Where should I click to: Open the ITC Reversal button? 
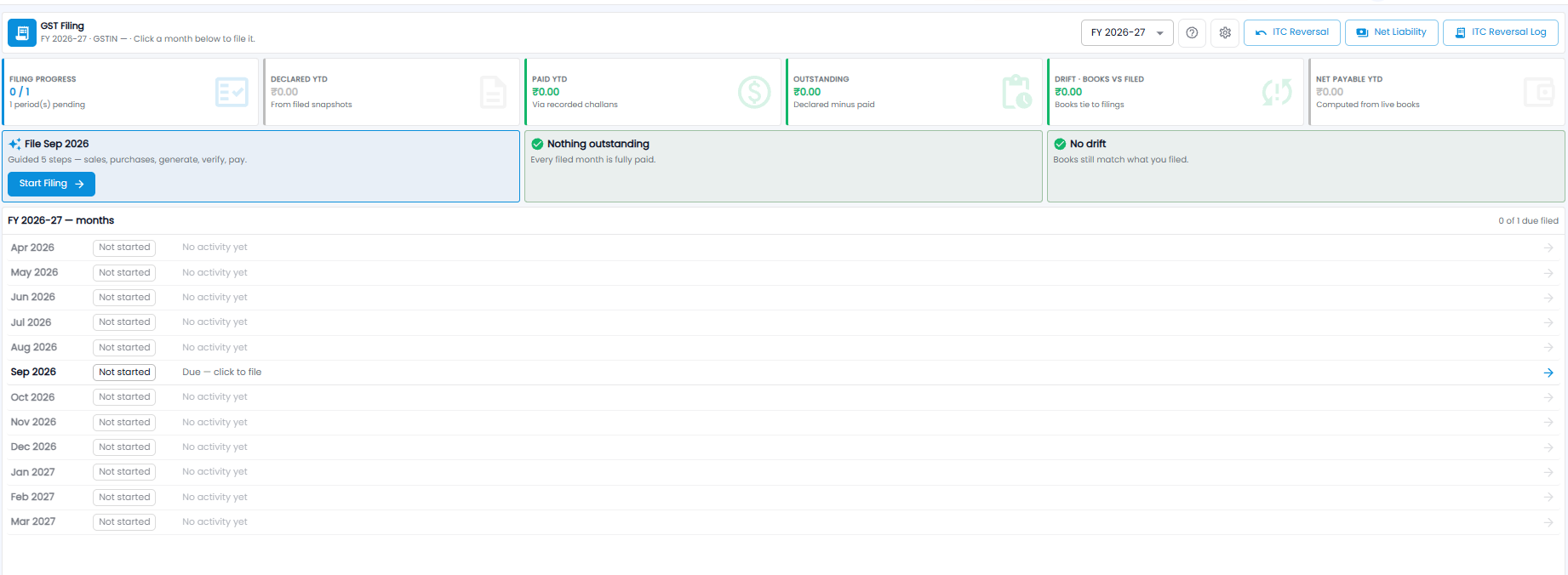pyautogui.click(x=1292, y=32)
